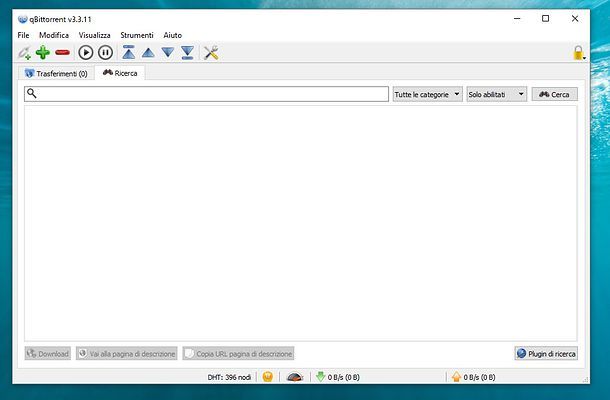Image resolution: width=610 pixels, height=400 pixels.
Task: Open the Strumenti menu
Action: click(137, 35)
